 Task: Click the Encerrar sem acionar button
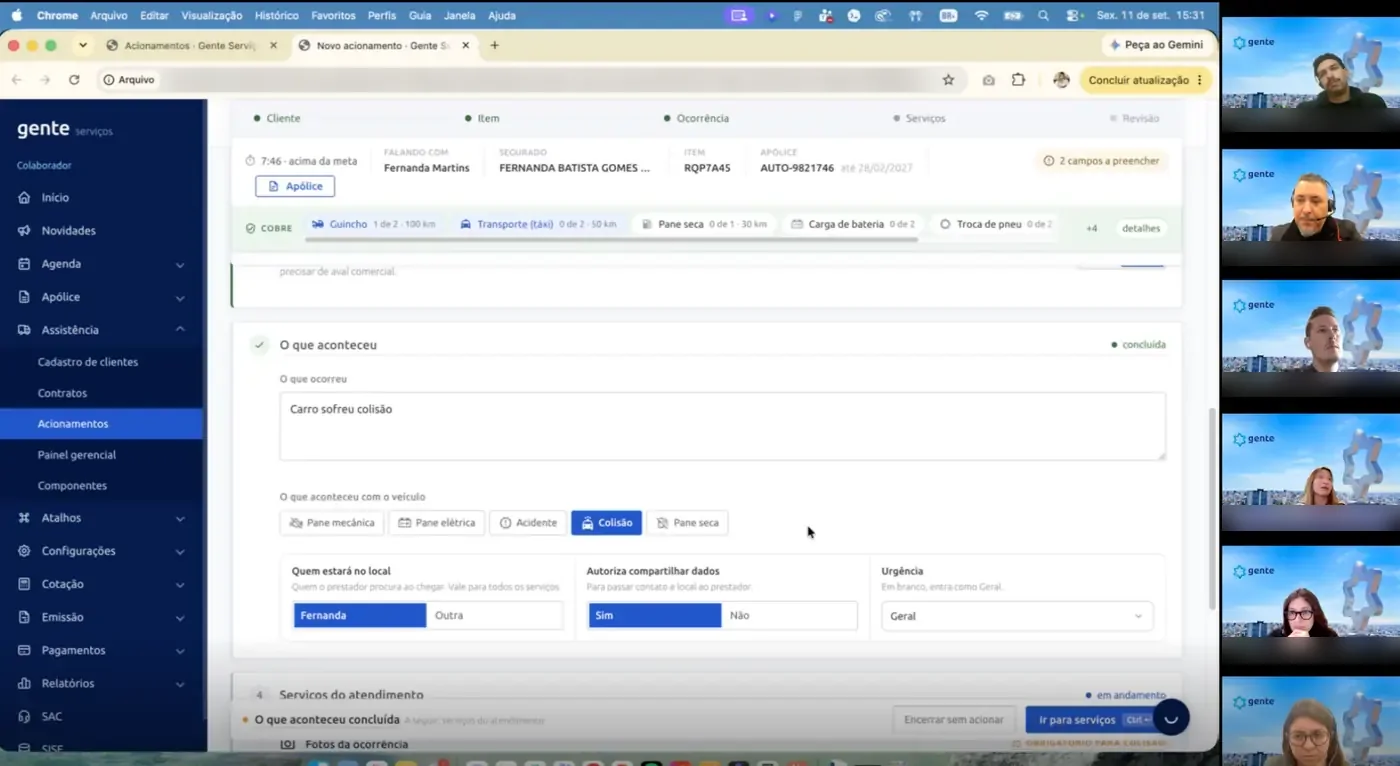[x=954, y=720]
